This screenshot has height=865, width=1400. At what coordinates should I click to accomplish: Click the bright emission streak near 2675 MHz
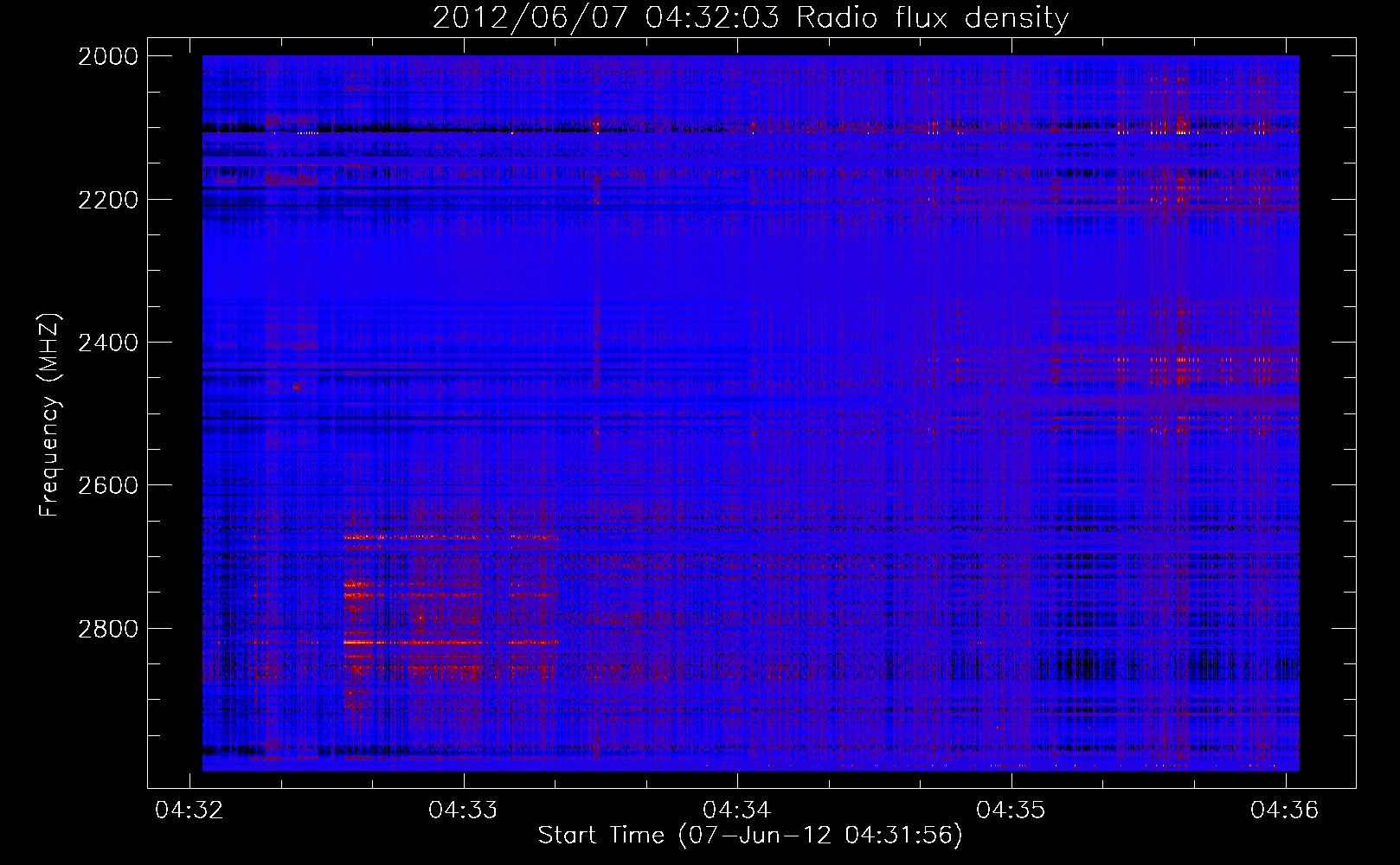(x=451, y=537)
